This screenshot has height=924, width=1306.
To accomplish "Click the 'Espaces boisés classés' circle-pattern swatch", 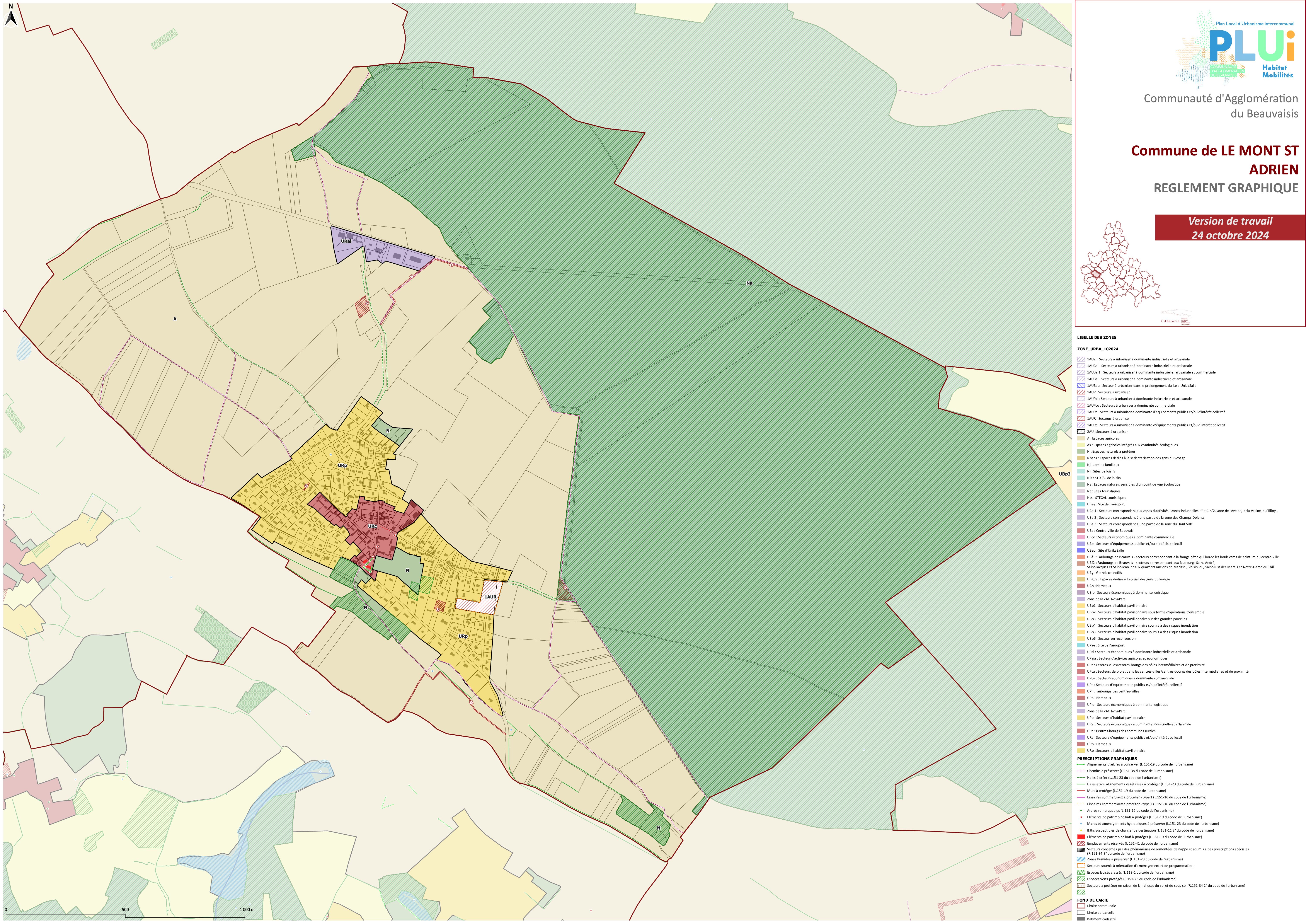I will click(1081, 872).
